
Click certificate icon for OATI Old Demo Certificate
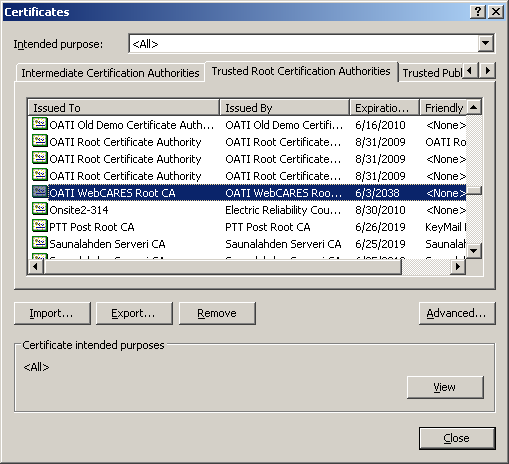pos(40,124)
